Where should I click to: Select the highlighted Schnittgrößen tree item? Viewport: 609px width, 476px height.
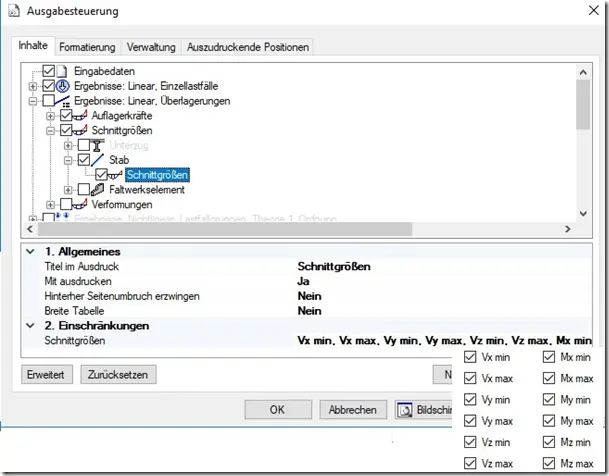[157, 175]
